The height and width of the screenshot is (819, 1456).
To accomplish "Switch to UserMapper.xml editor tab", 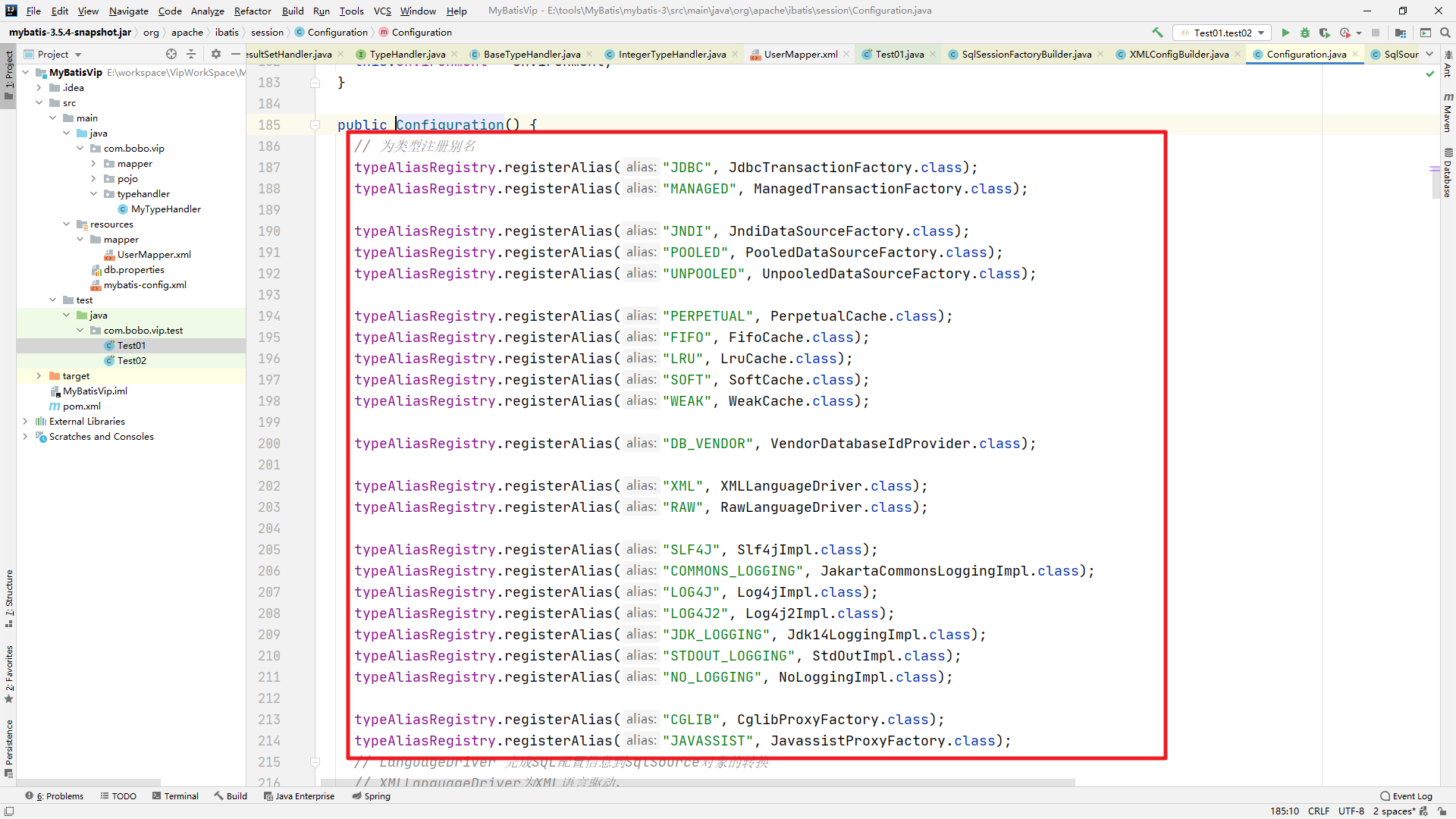I will click(x=800, y=54).
